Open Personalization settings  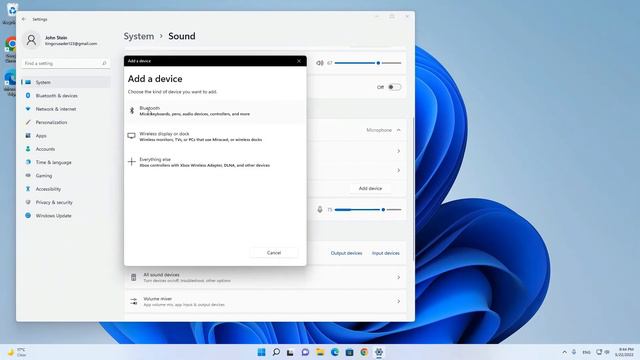(66, 122)
